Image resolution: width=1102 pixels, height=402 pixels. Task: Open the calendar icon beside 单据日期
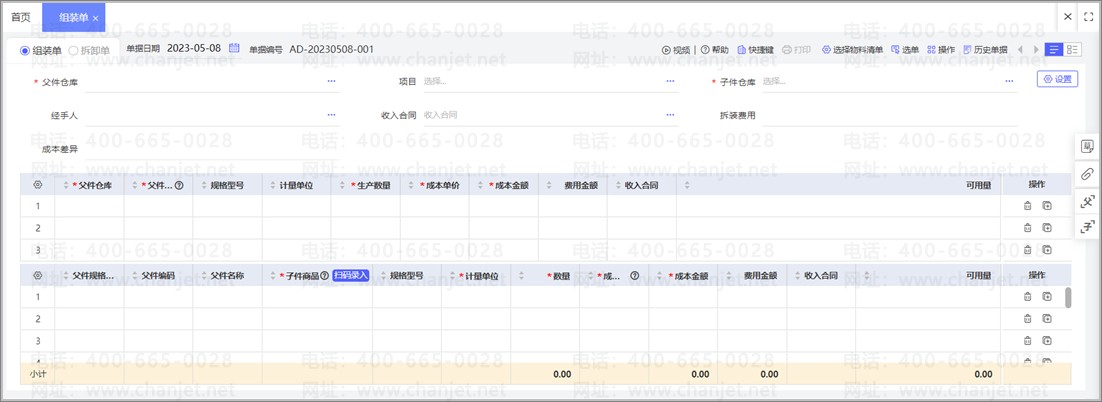pyautogui.click(x=235, y=49)
